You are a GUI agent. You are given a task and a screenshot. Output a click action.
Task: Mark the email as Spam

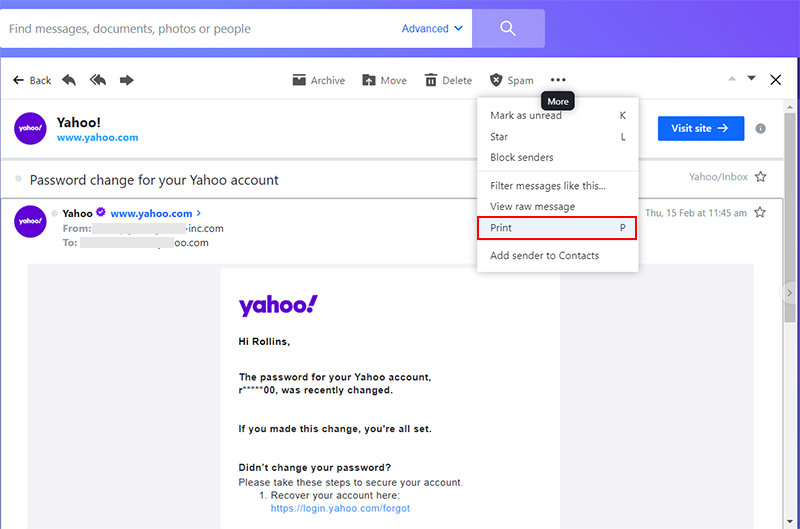512,80
